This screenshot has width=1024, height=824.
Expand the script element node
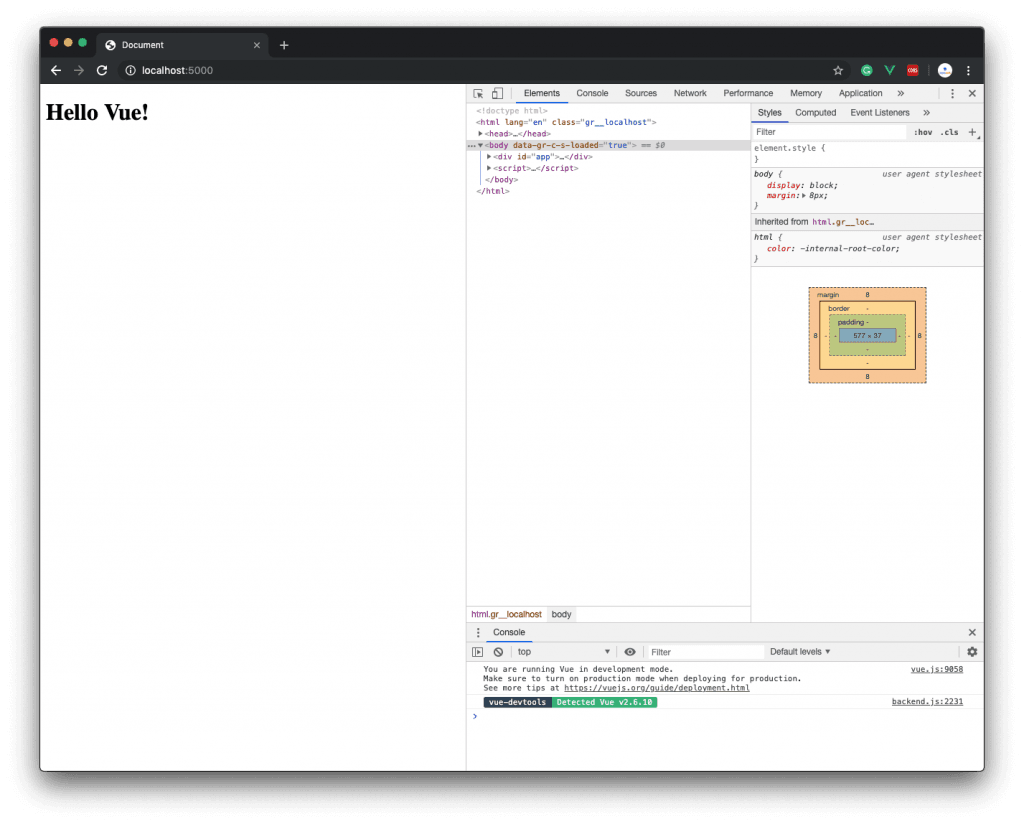[488, 168]
